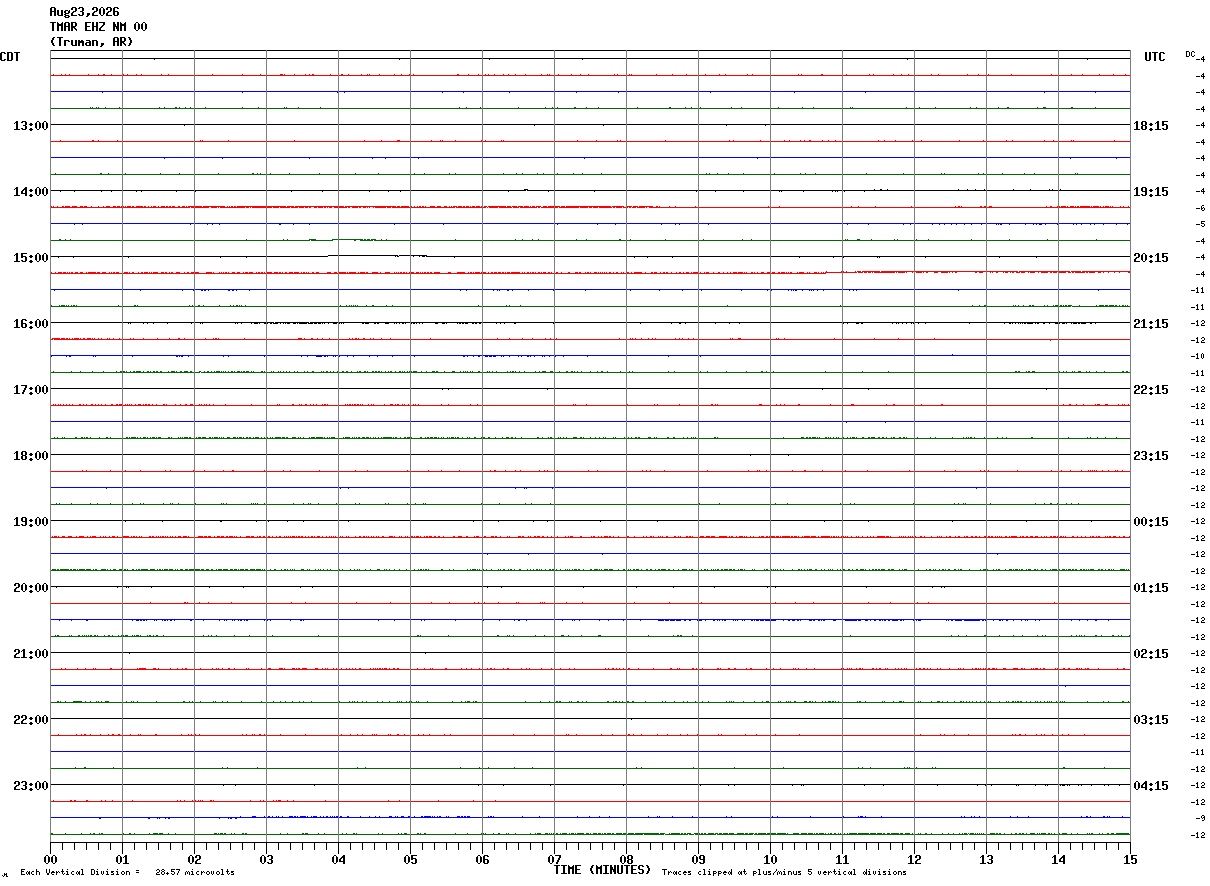
Task: Click the TMAR EHZ NM 00 station label
Action: coord(98,27)
